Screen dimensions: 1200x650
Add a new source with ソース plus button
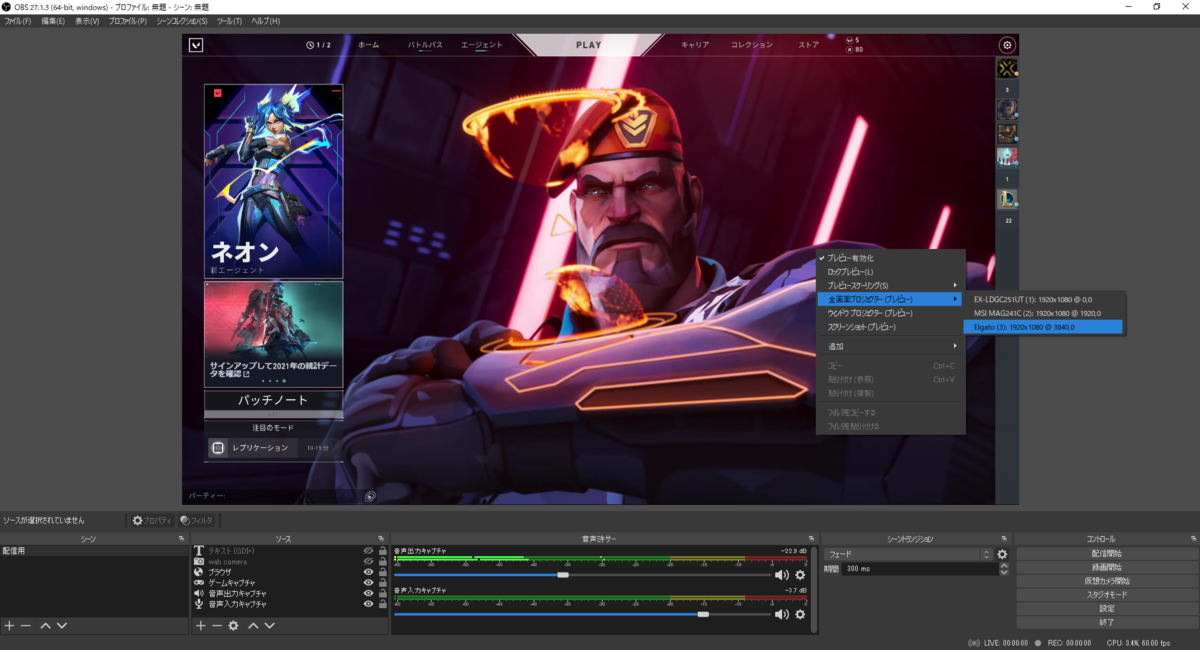pyautogui.click(x=200, y=625)
